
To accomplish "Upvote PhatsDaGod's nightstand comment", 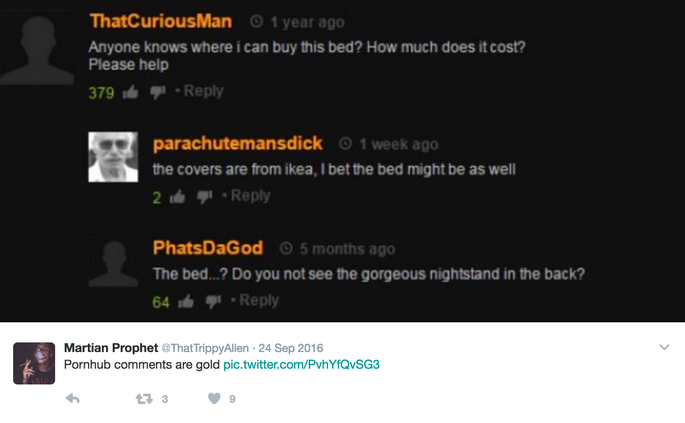I will (x=186, y=302).
